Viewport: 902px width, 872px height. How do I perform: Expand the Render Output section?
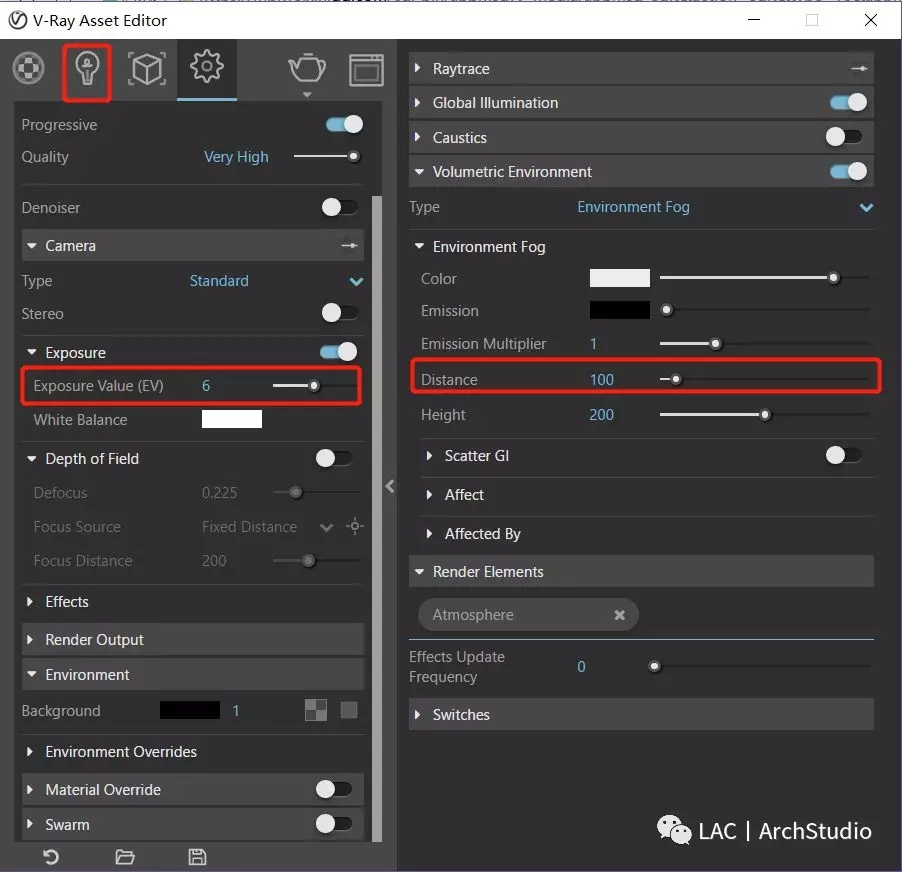click(29, 640)
